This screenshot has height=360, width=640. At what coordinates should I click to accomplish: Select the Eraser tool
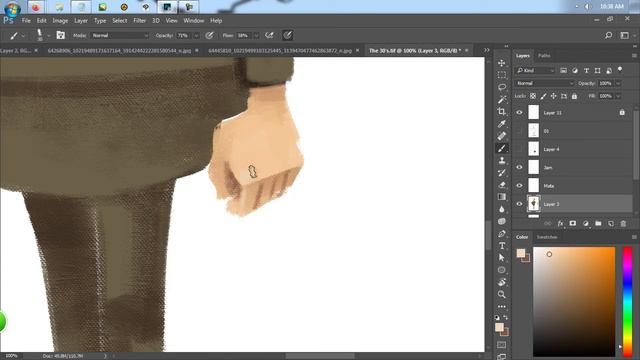[502, 184]
